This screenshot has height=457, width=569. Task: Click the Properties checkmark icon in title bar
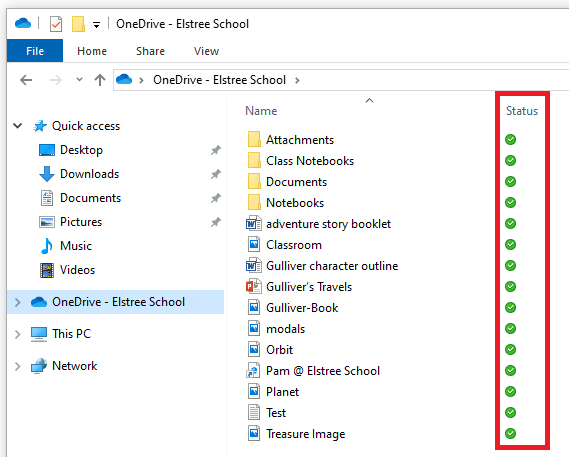(56, 24)
